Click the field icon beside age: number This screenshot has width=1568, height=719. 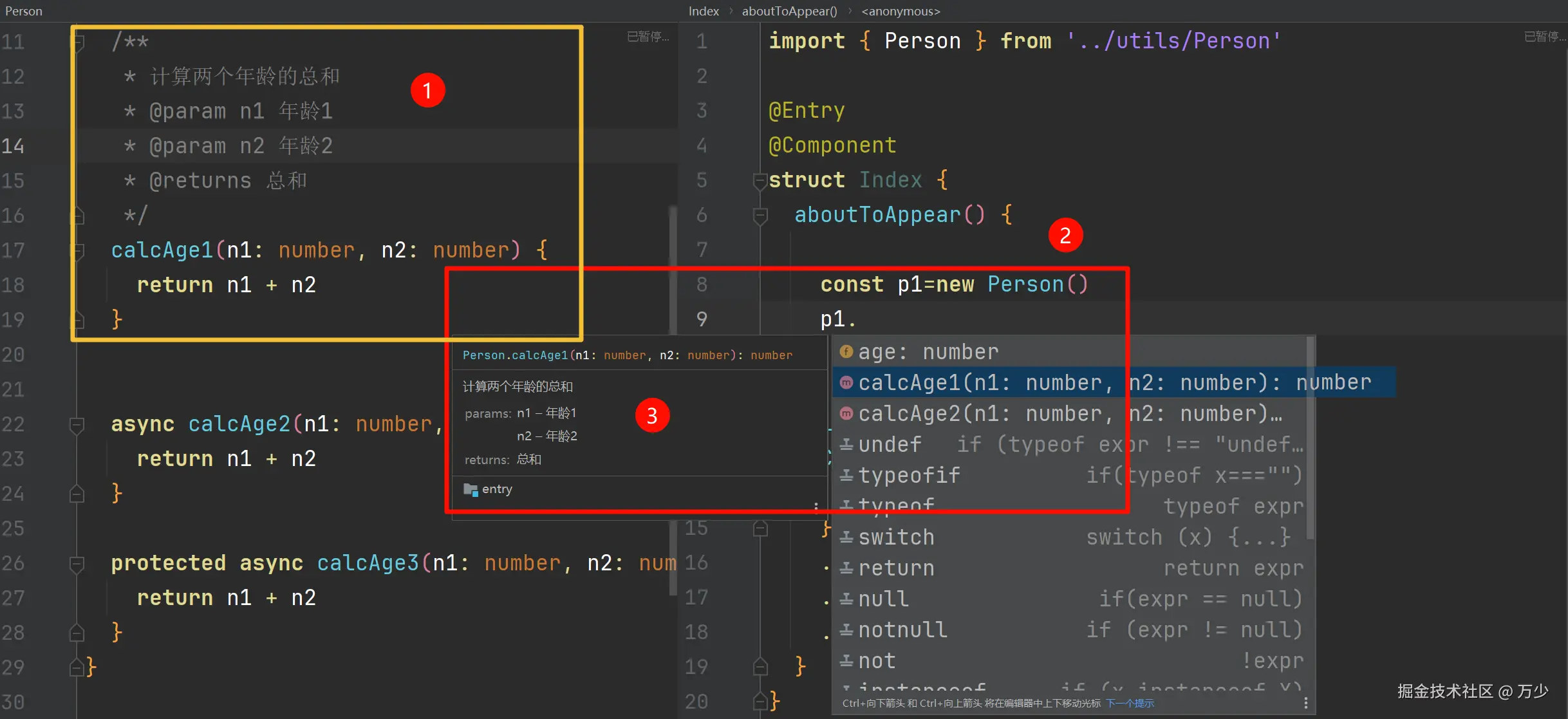846,352
